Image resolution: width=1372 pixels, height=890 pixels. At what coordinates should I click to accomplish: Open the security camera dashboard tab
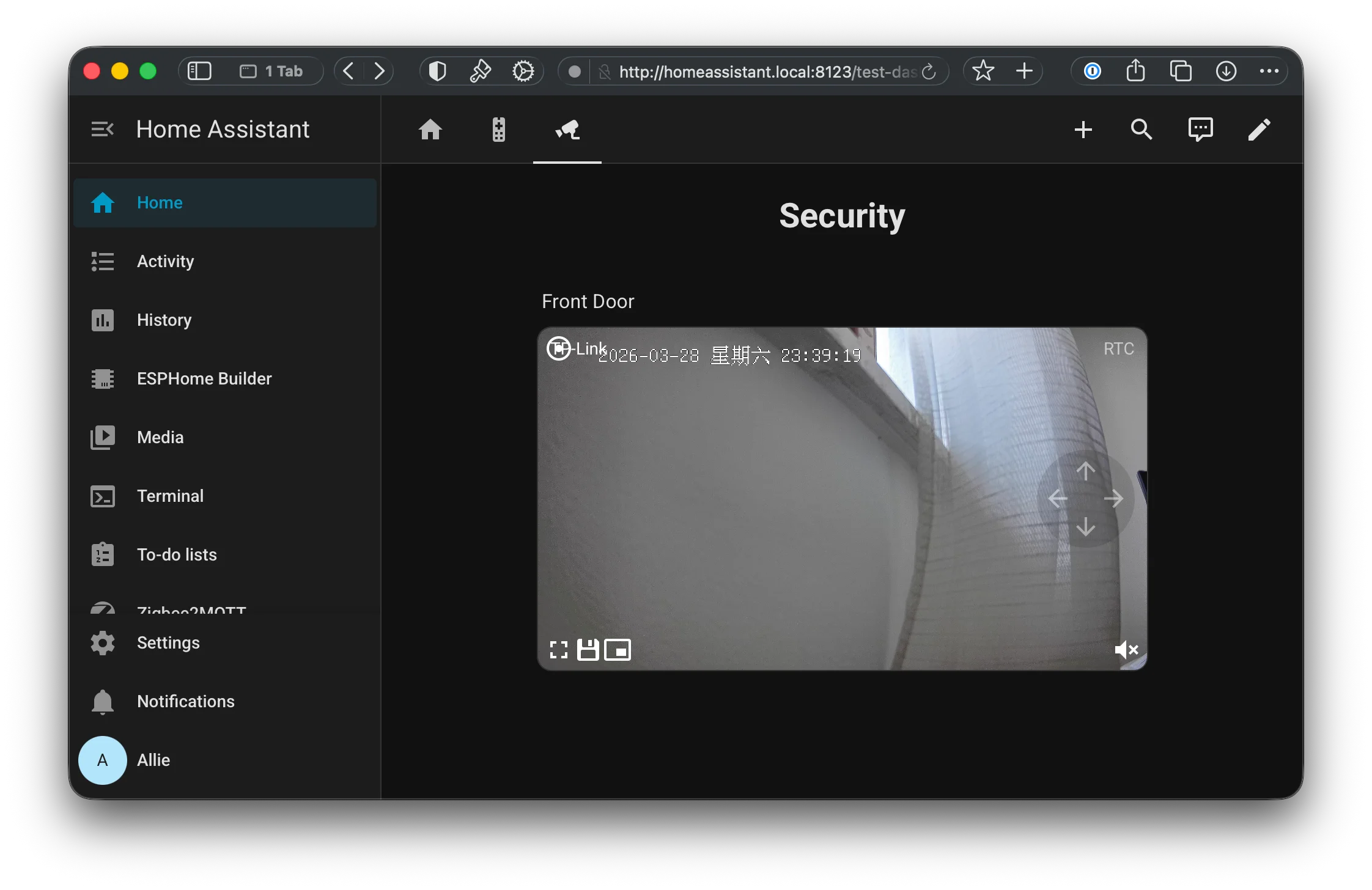(567, 130)
